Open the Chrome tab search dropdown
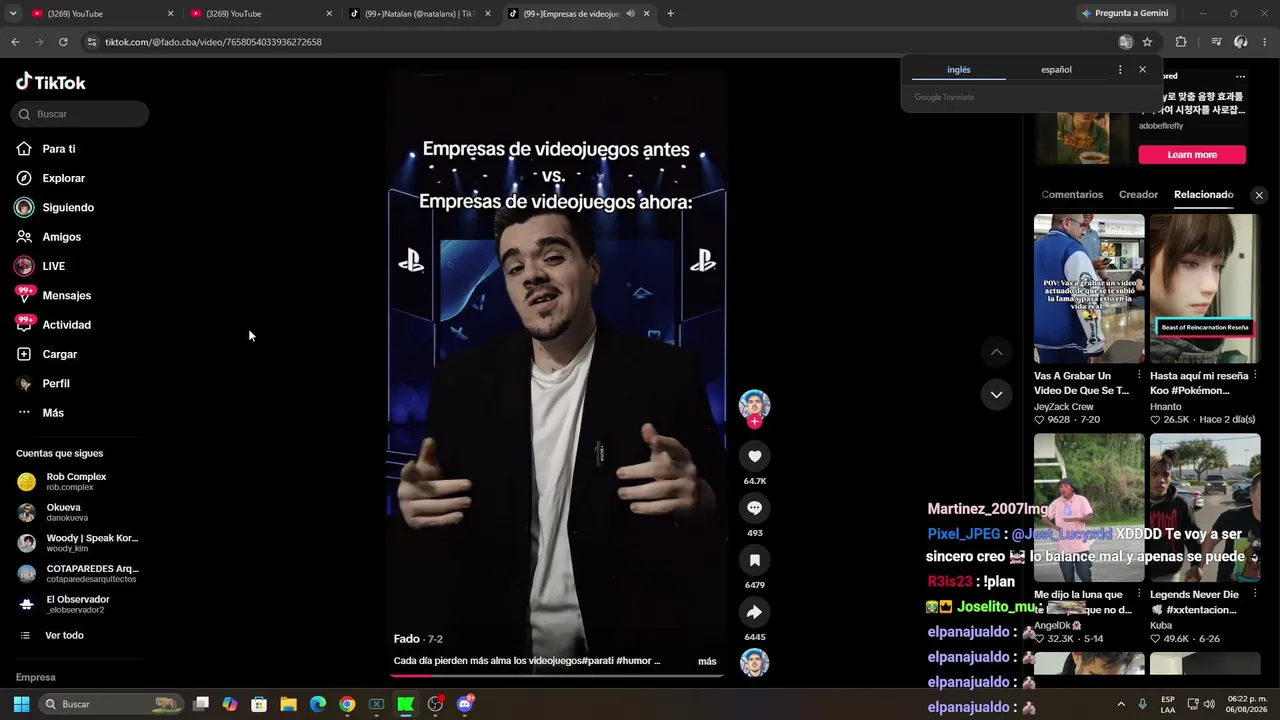 [13, 14]
